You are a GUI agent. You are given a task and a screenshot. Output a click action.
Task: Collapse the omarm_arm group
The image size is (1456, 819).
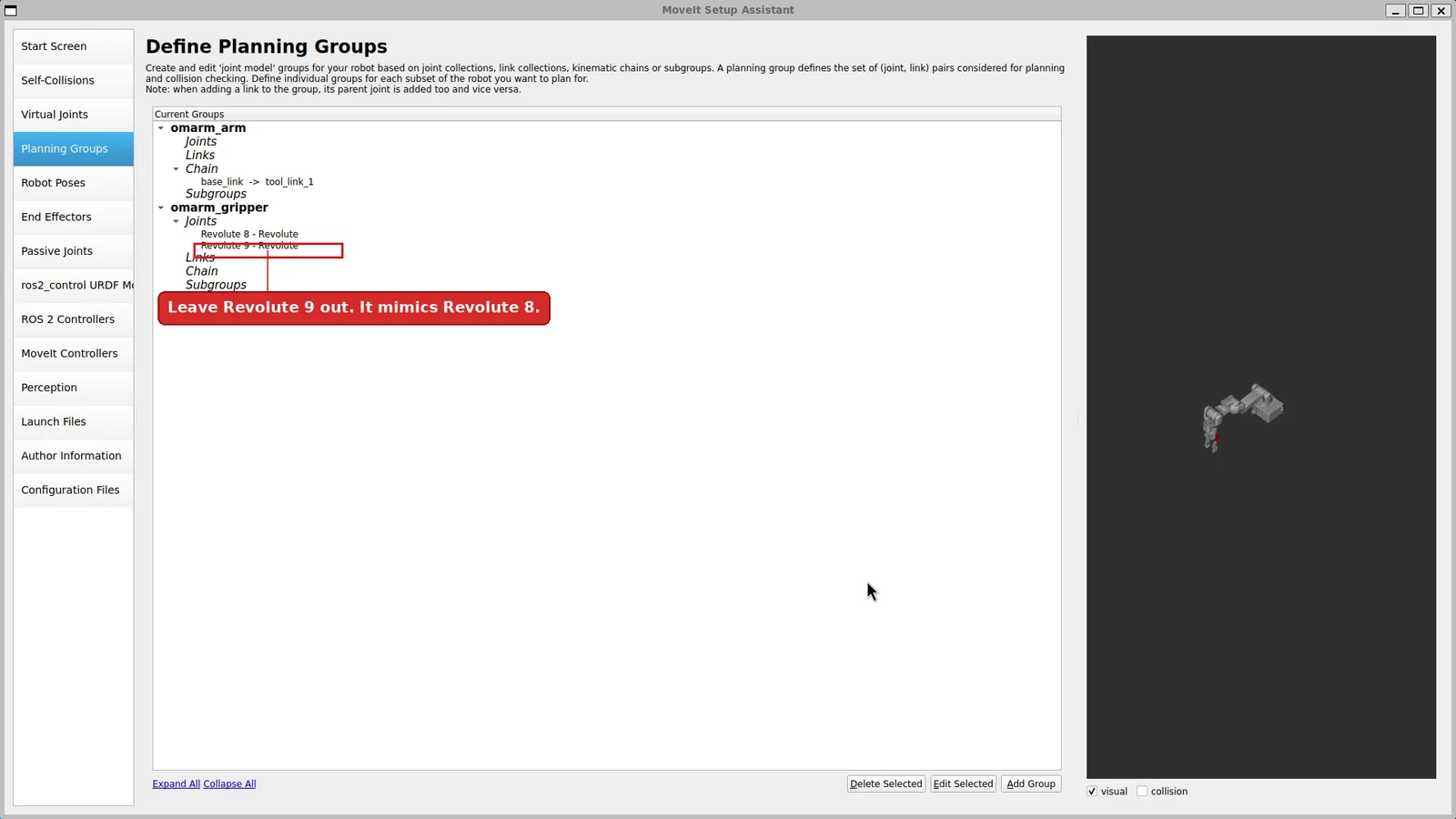(161, 128)
